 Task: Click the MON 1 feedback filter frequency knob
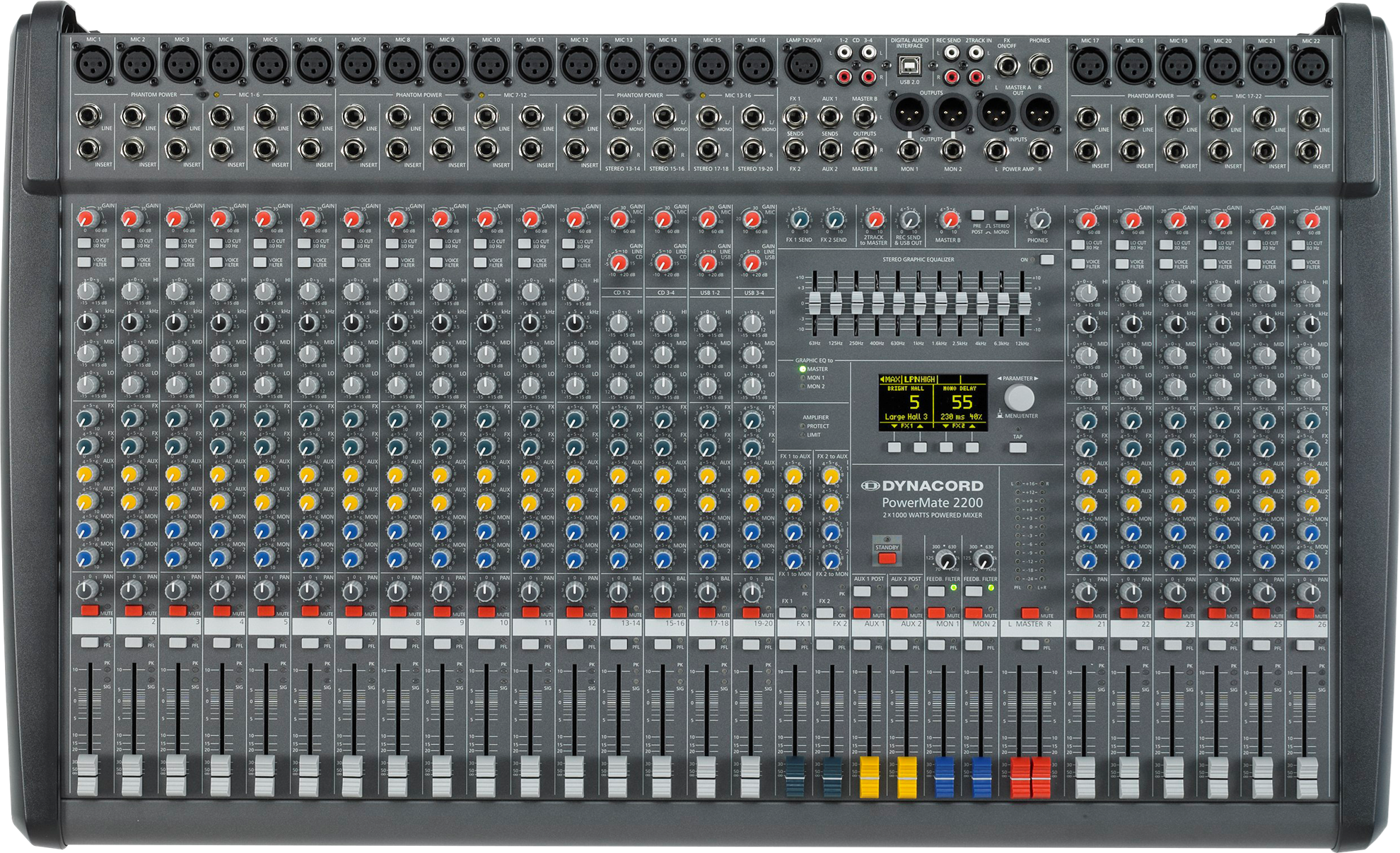(x=945, y=560)
